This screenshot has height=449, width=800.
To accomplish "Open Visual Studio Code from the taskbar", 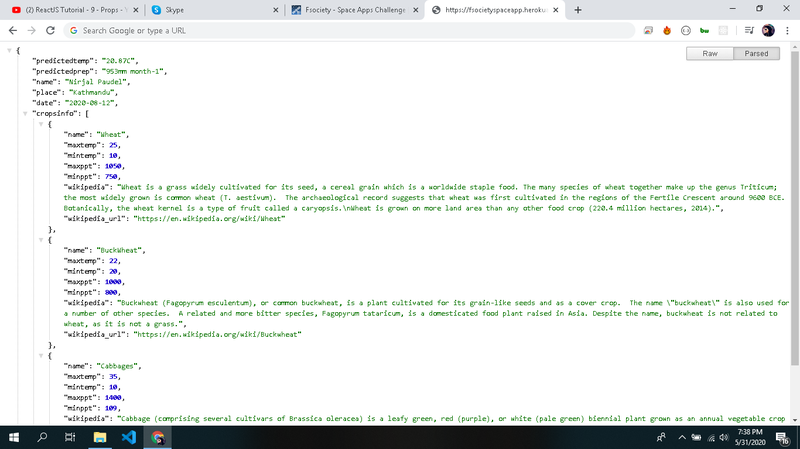I will click(129, 437).
